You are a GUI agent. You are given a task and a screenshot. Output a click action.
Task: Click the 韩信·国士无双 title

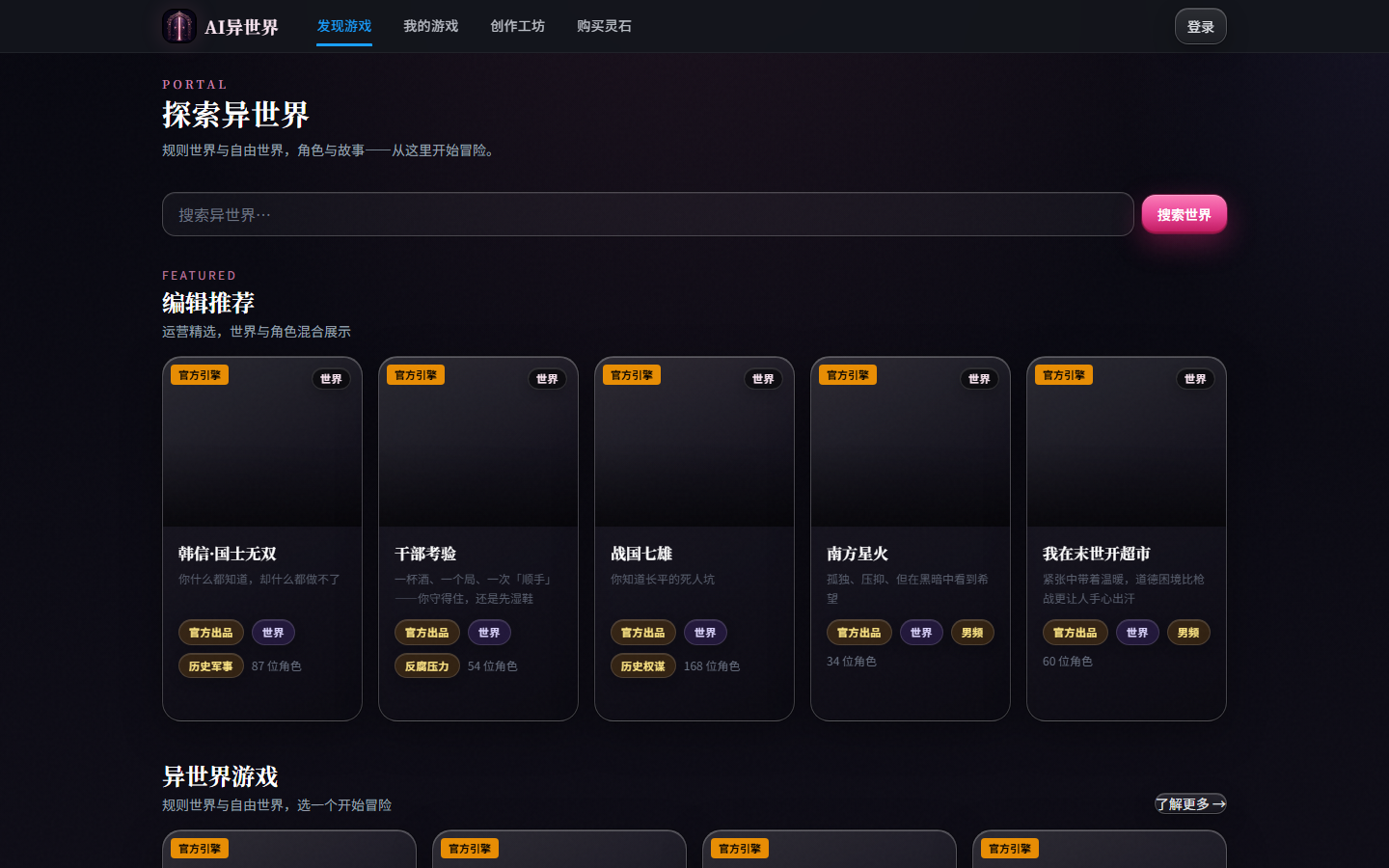228,554
